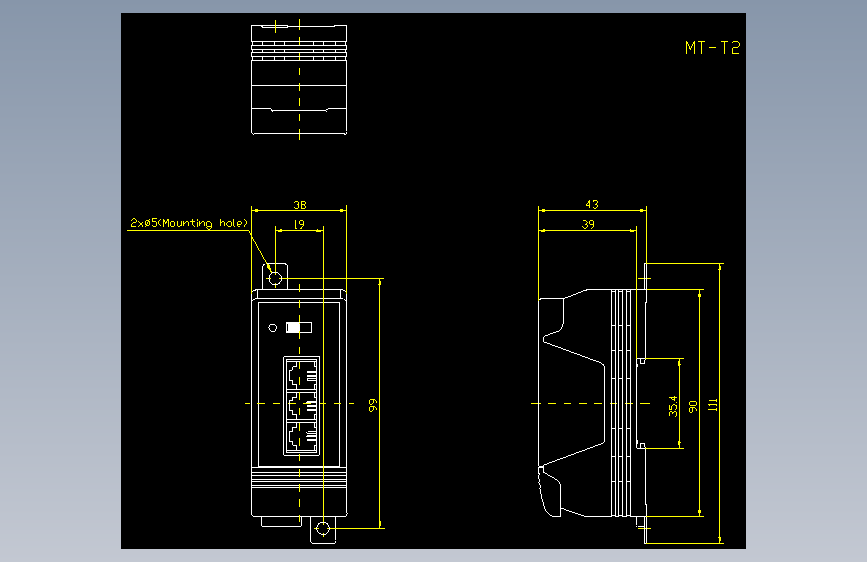Screen dimensions: 867x562
Task: Select the 2xø5 (Mounting hole) annotation
Action: coord(189,223)
